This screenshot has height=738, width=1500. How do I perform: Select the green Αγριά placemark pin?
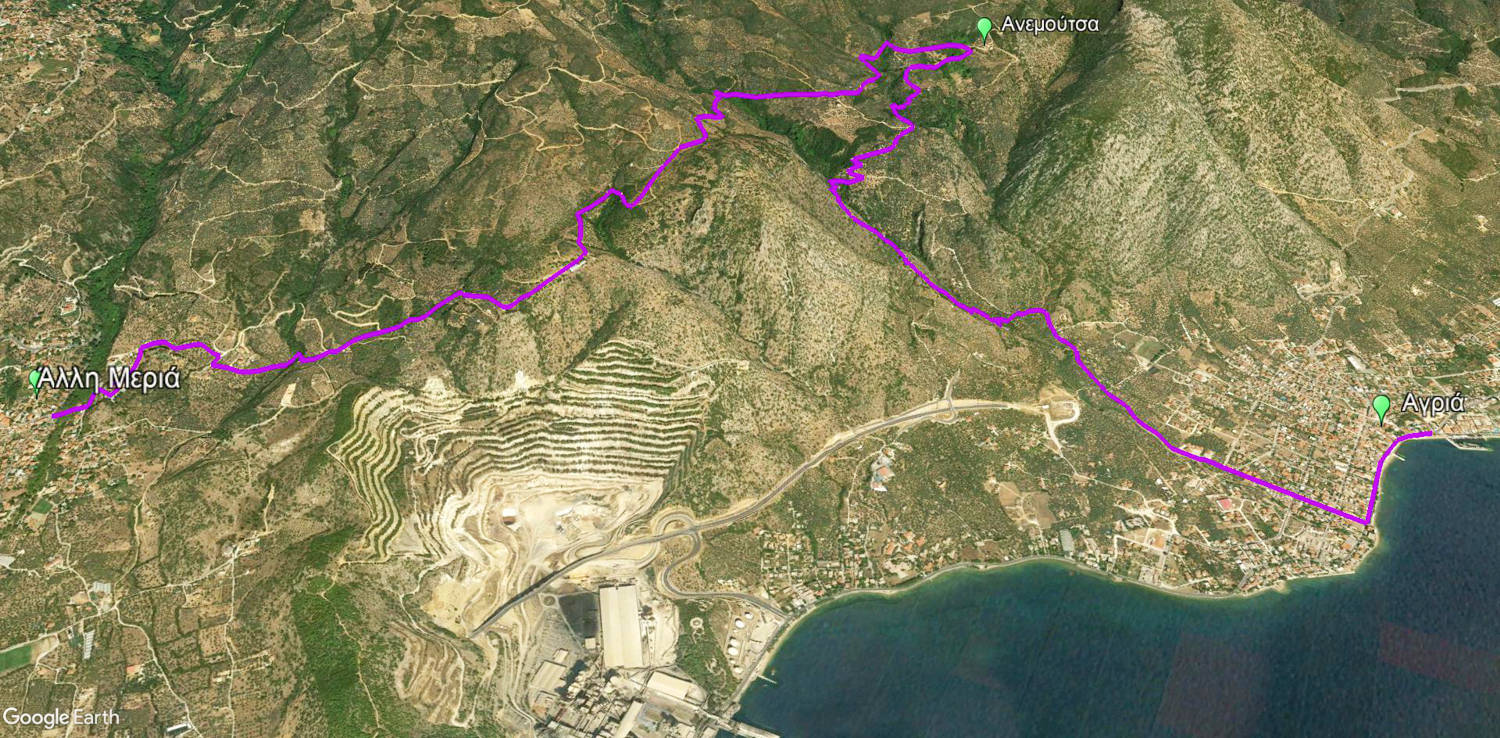pyautogui.click(x=1381, y=407)
